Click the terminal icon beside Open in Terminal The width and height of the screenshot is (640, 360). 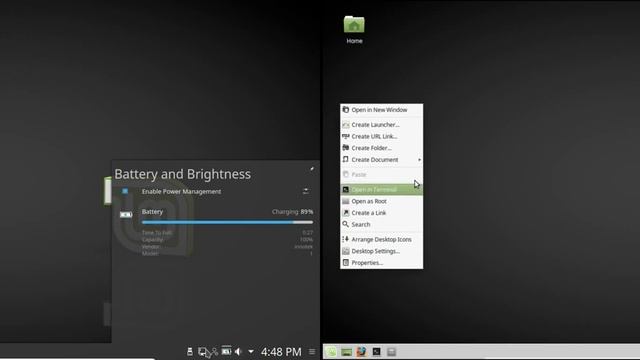pos(346,189)
